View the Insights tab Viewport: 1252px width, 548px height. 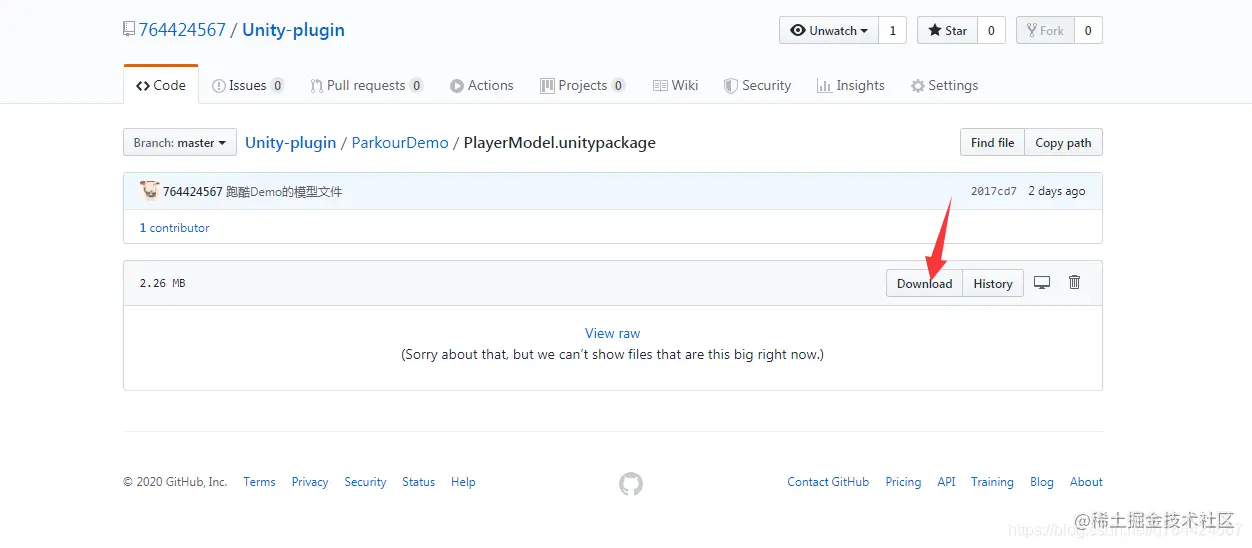click(850, 85)
